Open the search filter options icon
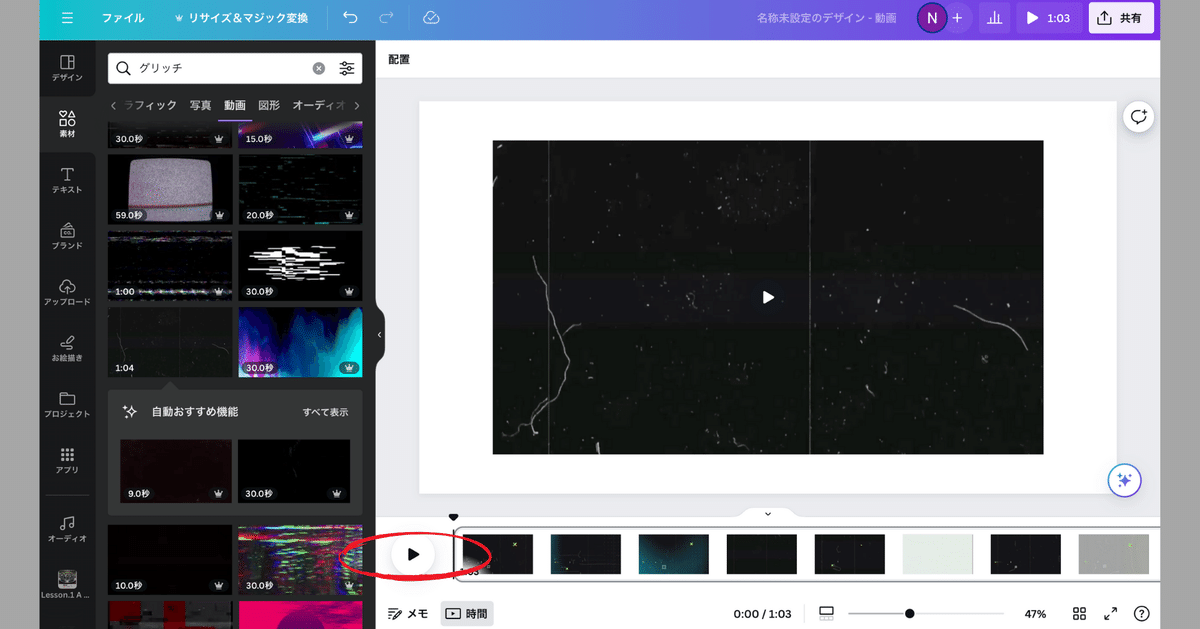The image size is (1200, 629). click(347, 68)
